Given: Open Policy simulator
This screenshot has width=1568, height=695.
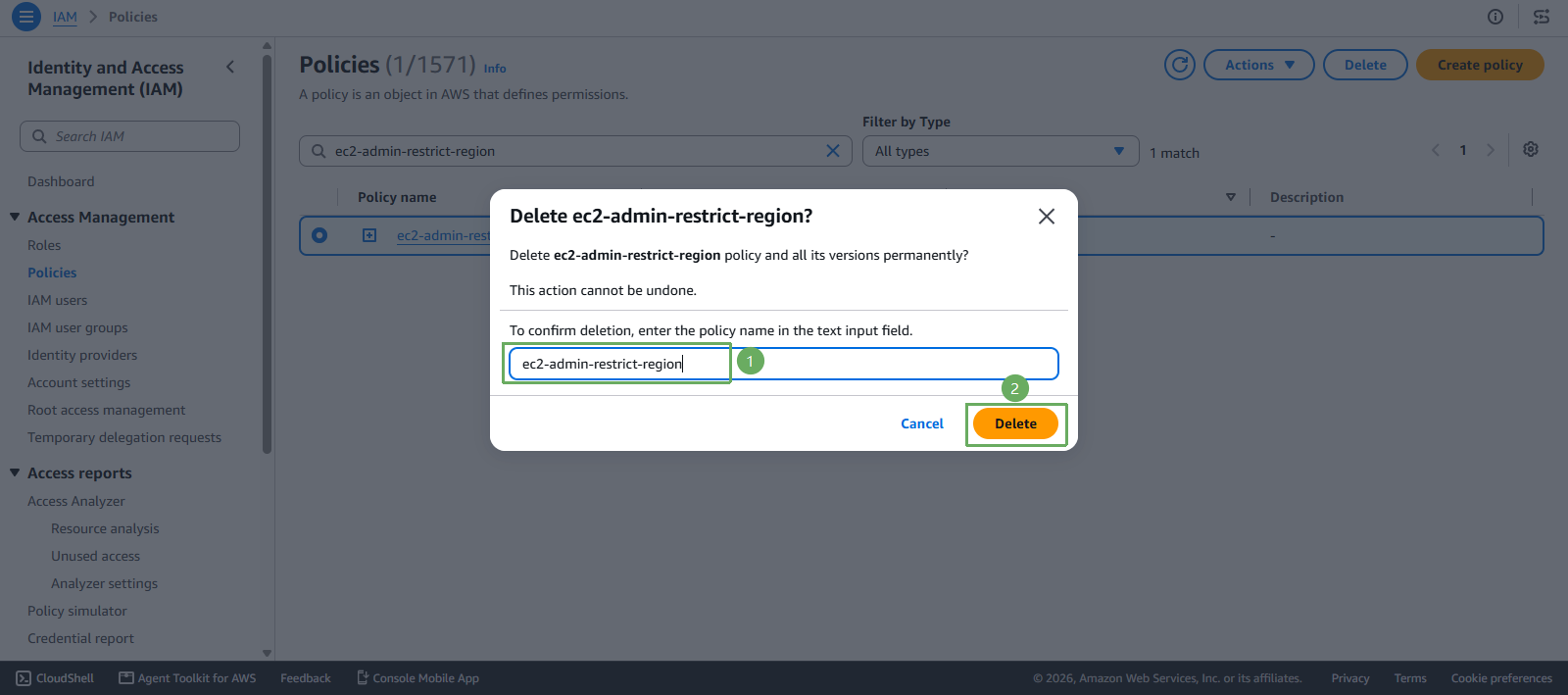Looking at the screenshot, I should point(77,611).
